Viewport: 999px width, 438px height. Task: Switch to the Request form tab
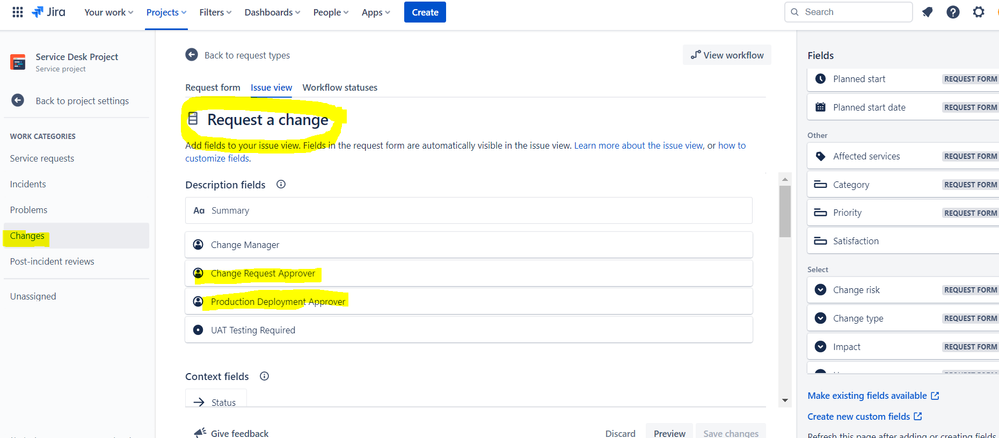(x=213, y=87)
